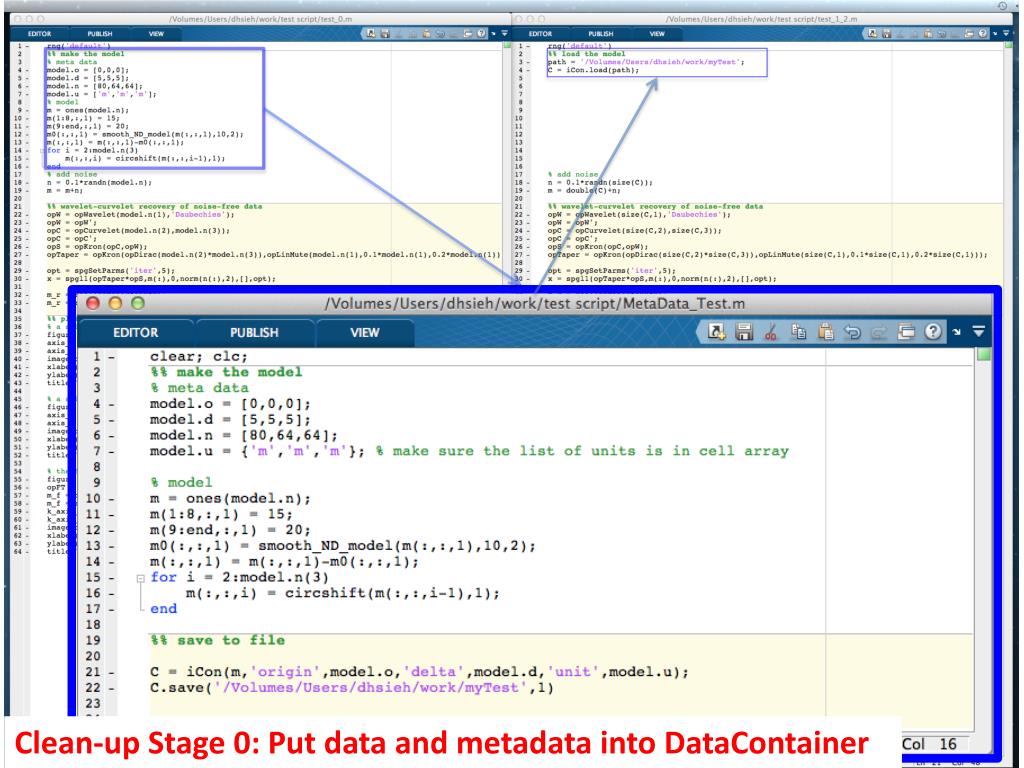Switch to PUBLISH tab in test_0.m window
Viewport: 1024px width, 768px height.
coord(100,33)
